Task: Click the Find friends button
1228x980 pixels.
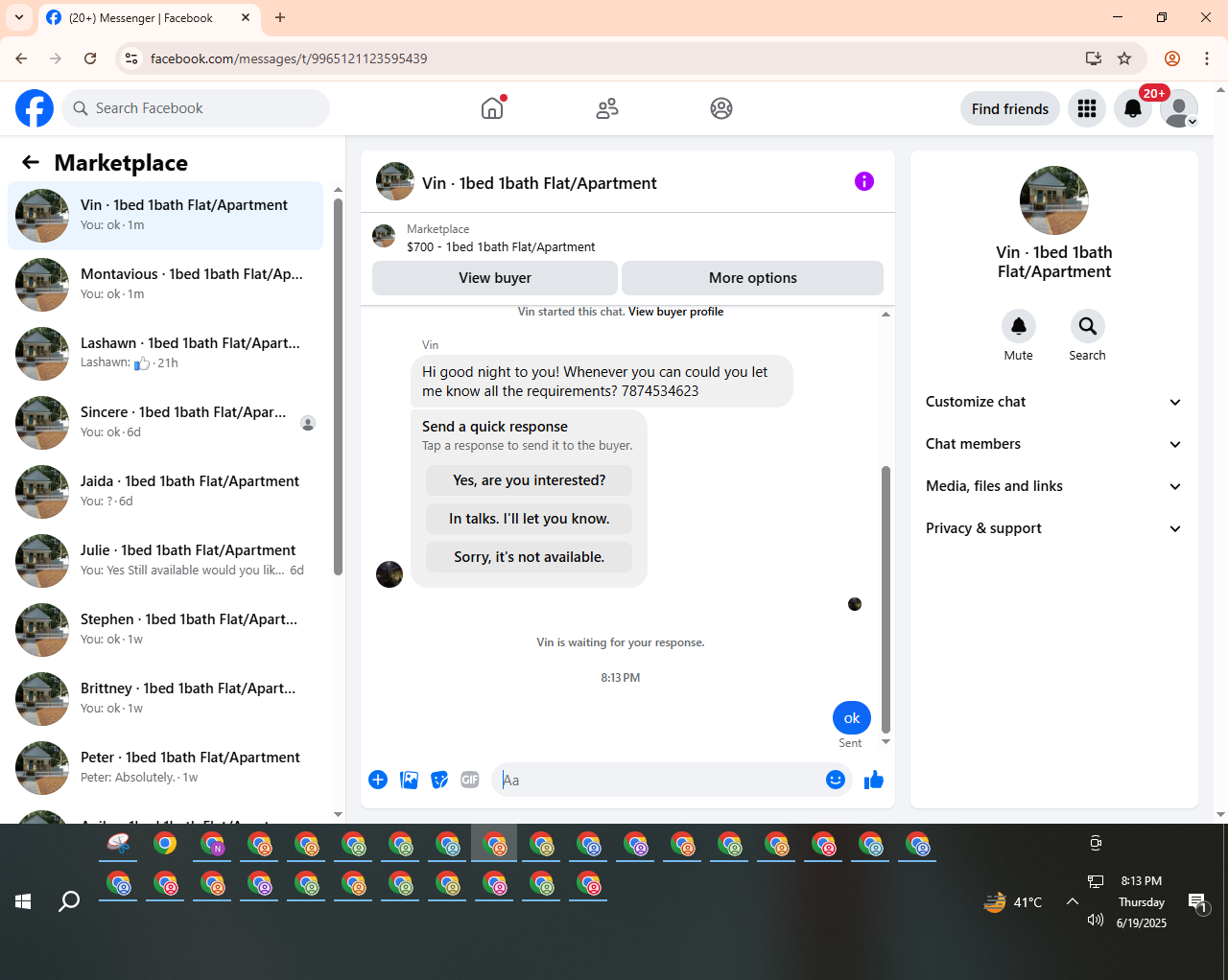Action: coord(1010,108)
